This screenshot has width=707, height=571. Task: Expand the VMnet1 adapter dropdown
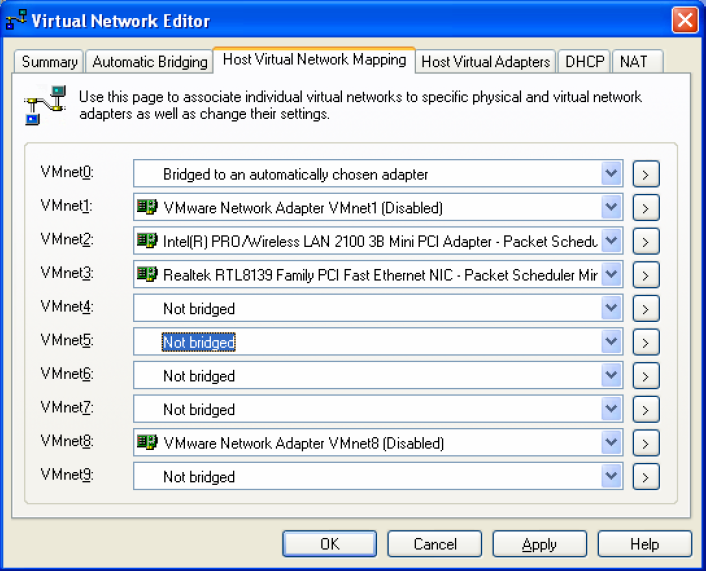coord(611,207)
